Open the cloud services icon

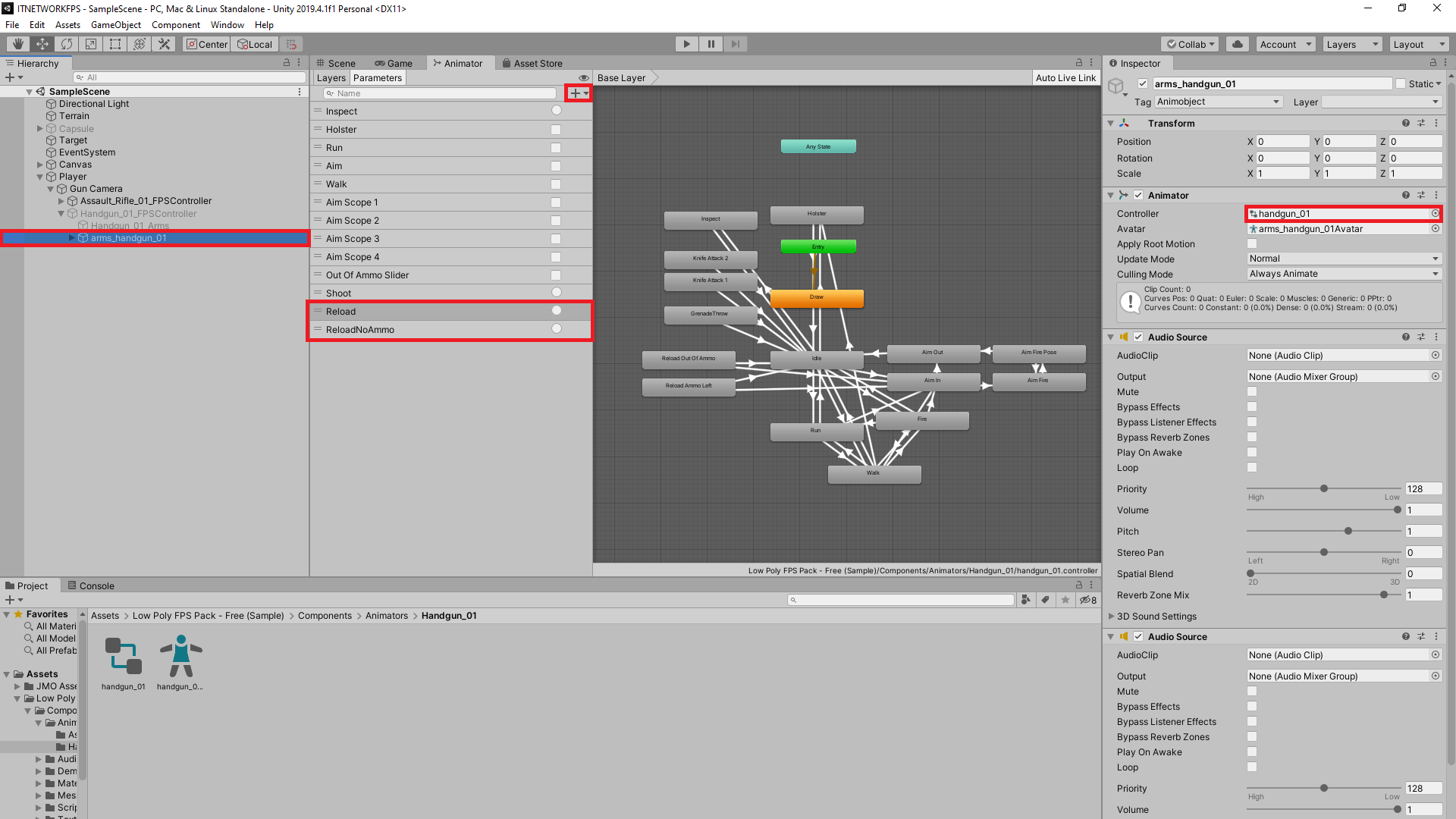(1238, 44)
